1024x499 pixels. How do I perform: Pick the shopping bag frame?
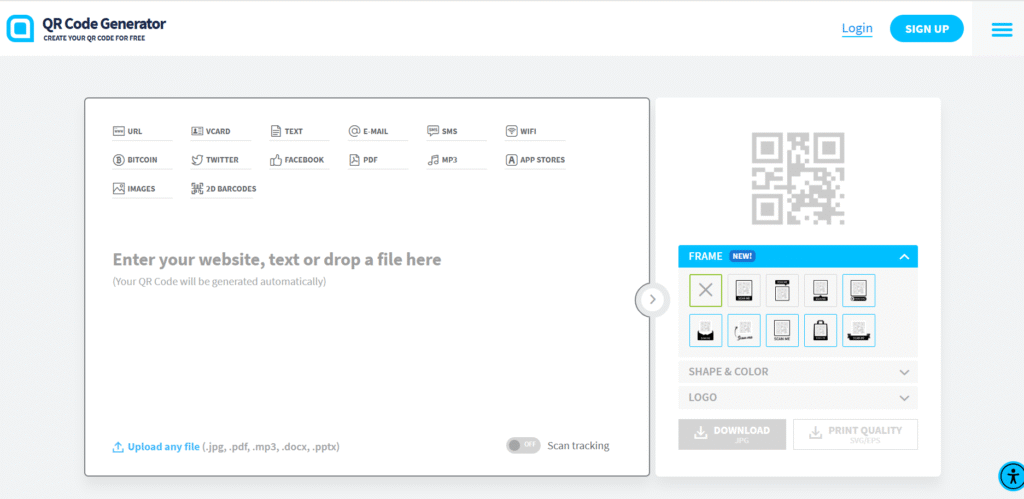click(x=820, y=330)
